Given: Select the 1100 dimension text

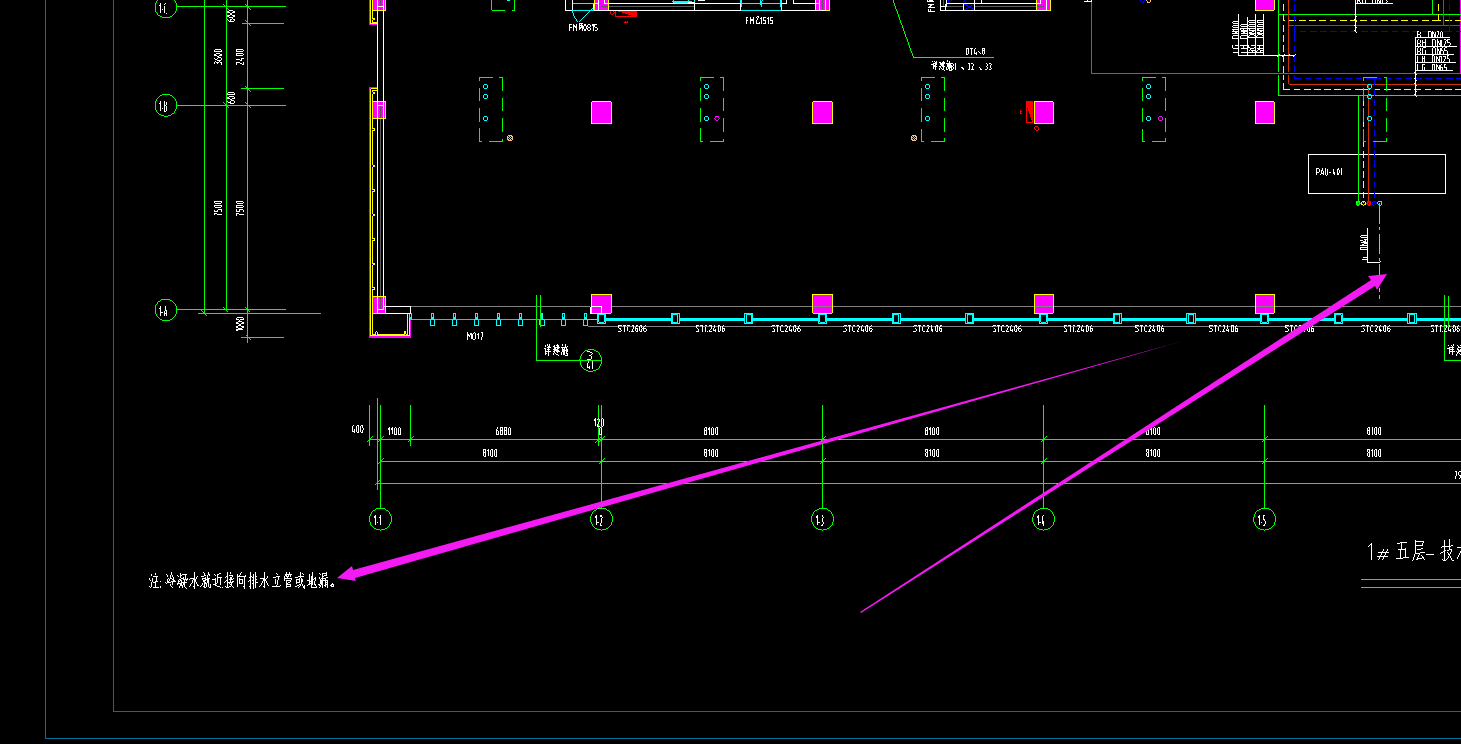Looking at the screenshot, I should [394, 431].
